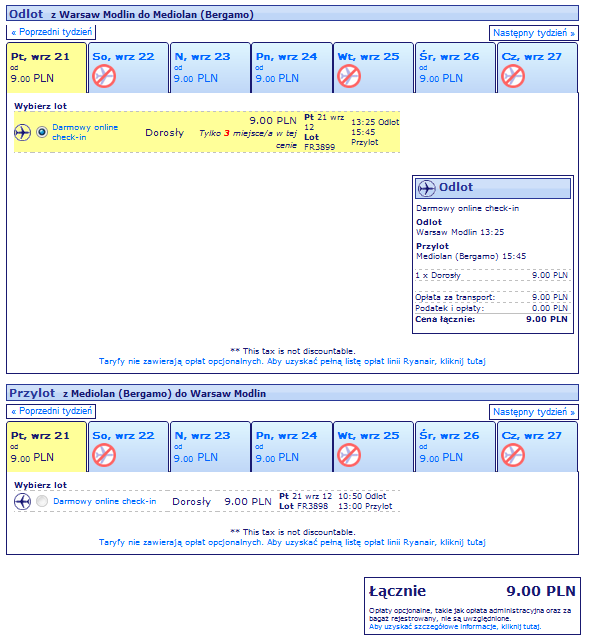The height and width of the screenshot is (642, 591).
Task: Open Odlot tab Śr, wrz 26
Action: [x=455, y=68]
